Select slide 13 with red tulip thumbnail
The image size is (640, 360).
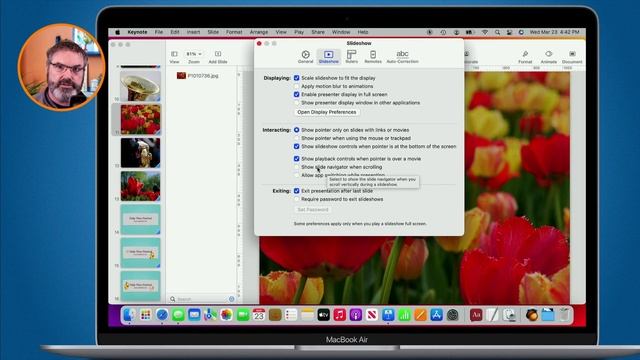[140, 186]
